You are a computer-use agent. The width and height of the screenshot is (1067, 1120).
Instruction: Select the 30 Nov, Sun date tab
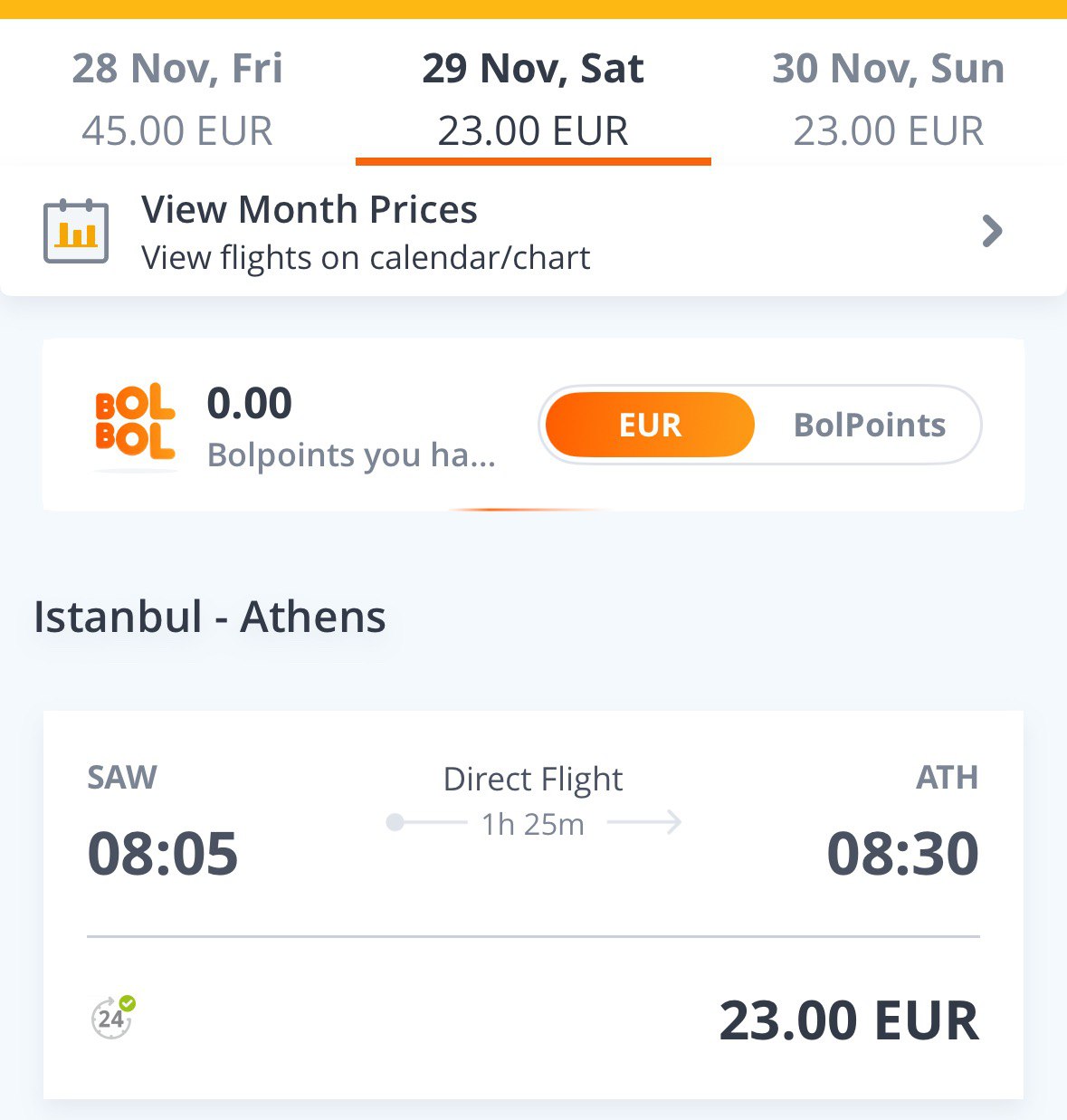(x=889, y=99)
